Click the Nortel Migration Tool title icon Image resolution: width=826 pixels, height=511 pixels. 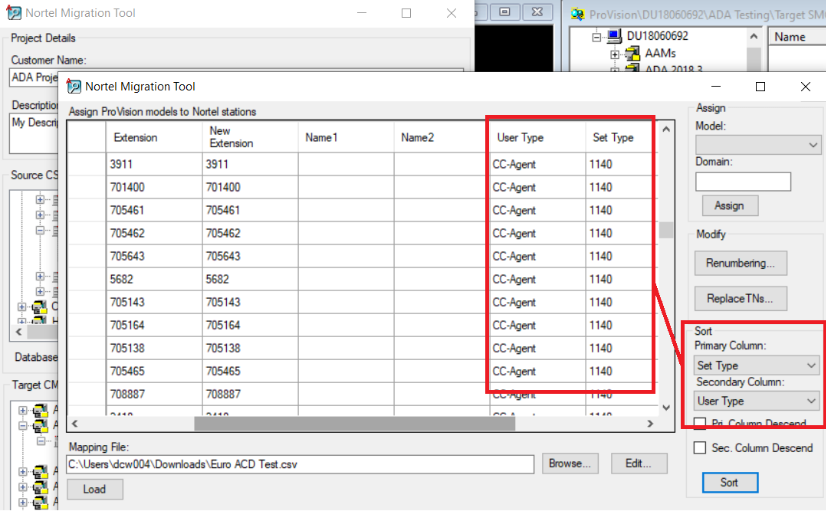[74, 86]
